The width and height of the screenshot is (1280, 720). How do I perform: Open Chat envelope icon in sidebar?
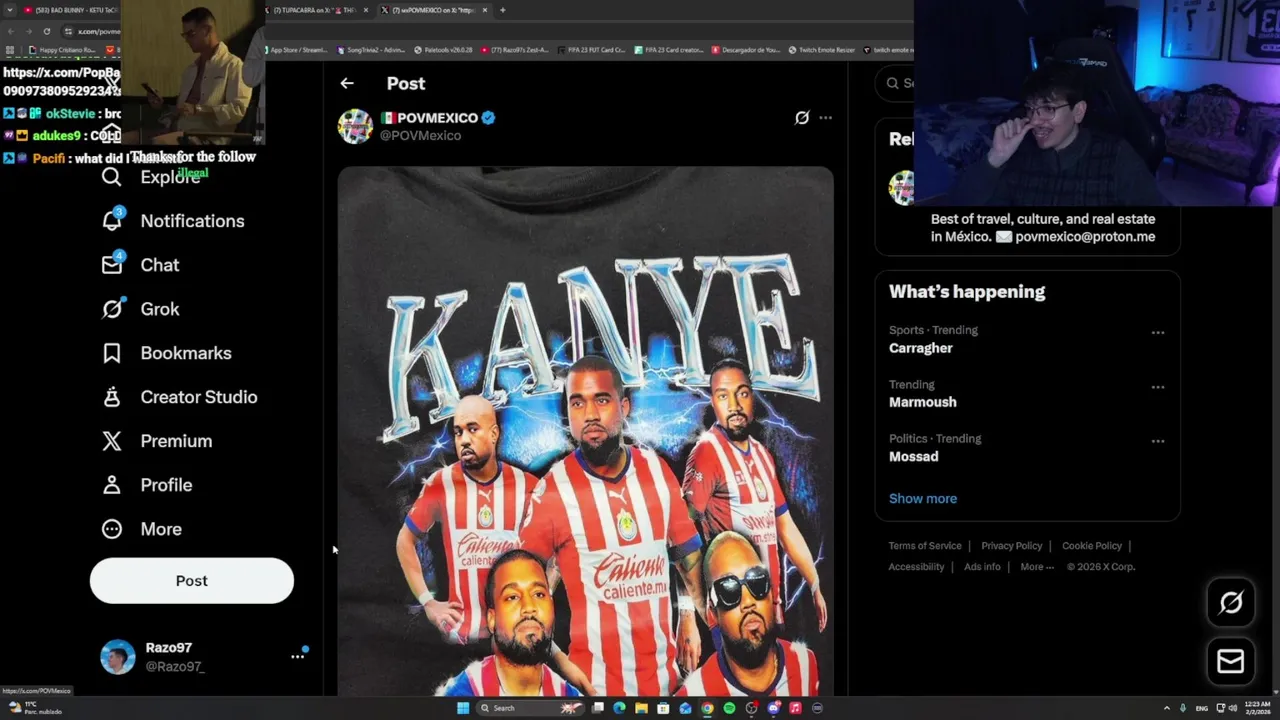(x=112, y=265)
